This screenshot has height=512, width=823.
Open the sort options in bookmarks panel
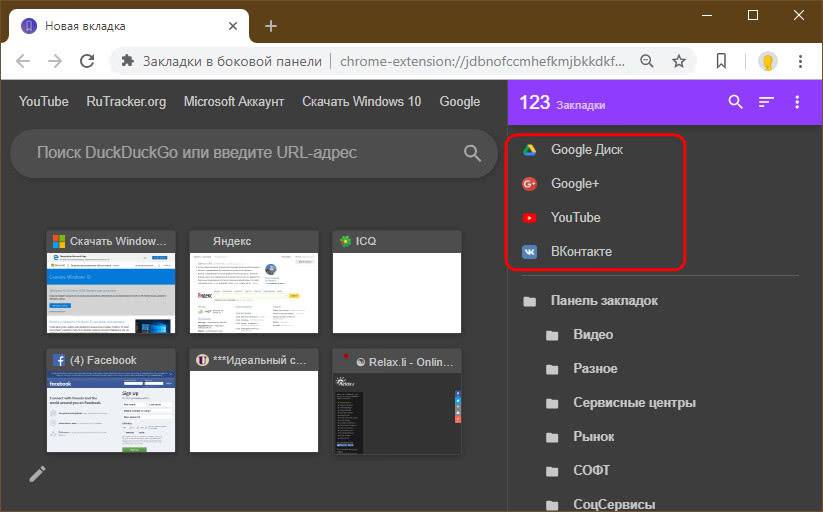tap(766, 102)
